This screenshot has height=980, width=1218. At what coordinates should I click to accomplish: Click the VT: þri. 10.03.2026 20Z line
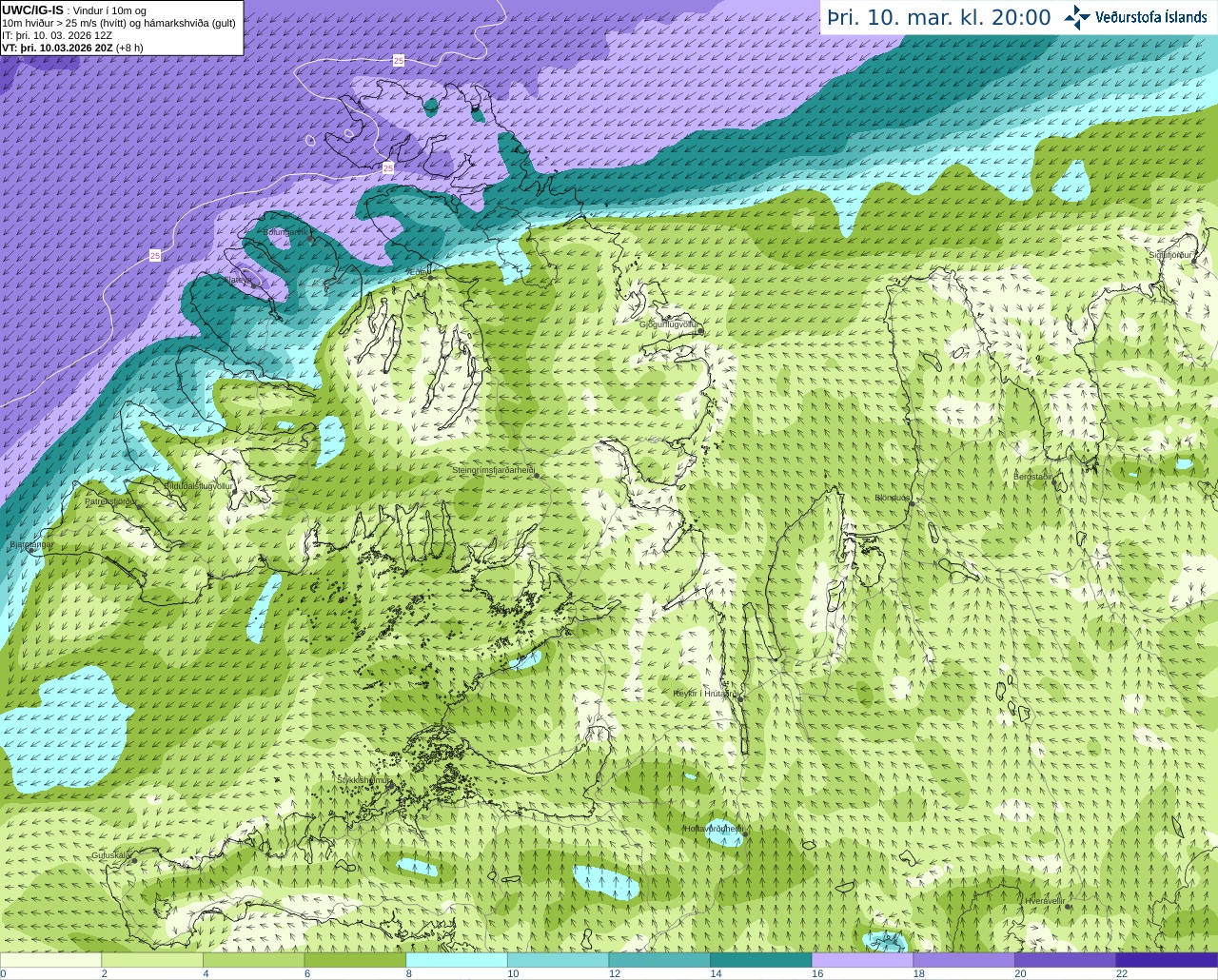point(72,48)
